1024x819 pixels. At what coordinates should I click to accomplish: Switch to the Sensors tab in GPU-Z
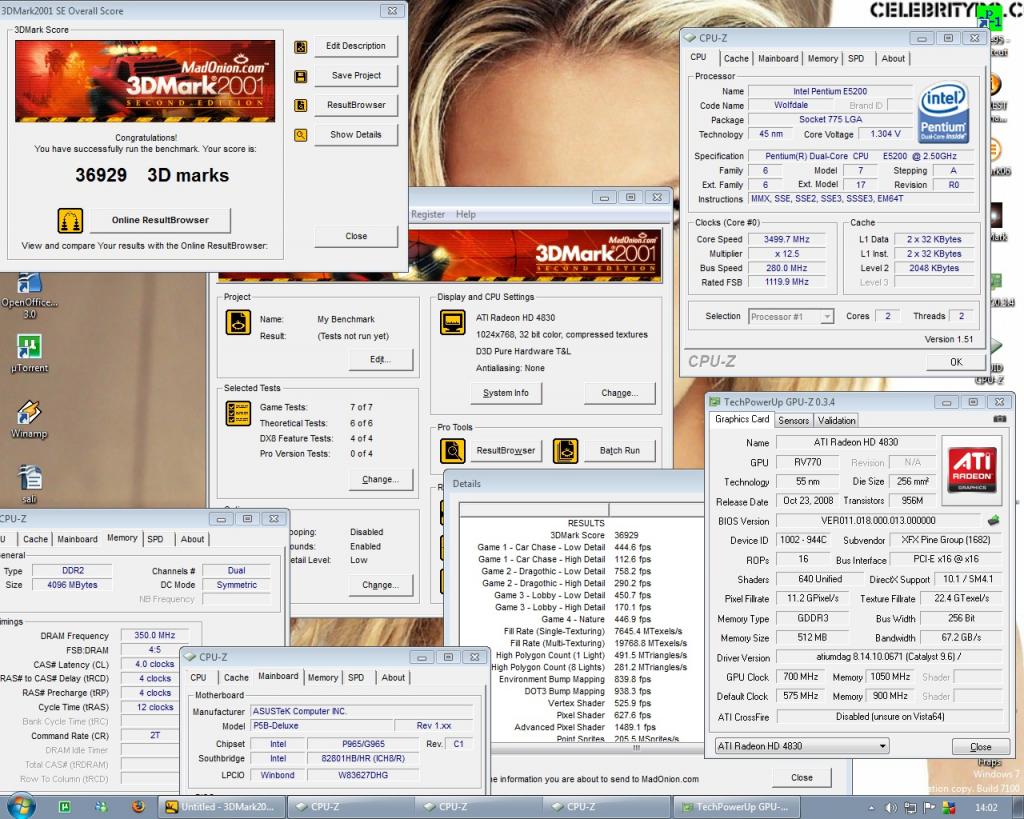[x=793, y=421]
